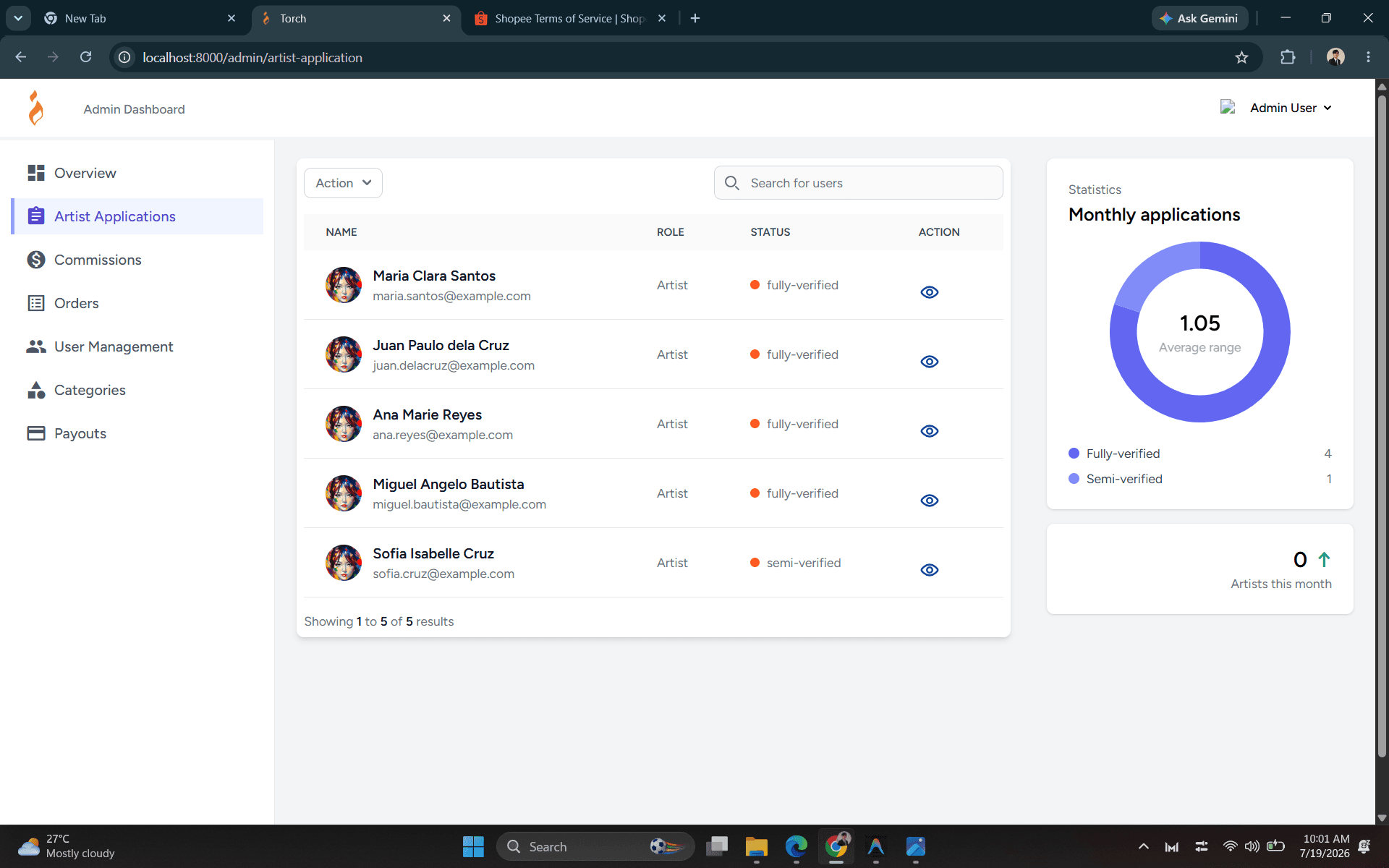Image resolution: width=1389 pixels, height=868 pixels.
Task: Select Artist Applications in sidebar
Action: 137,216
